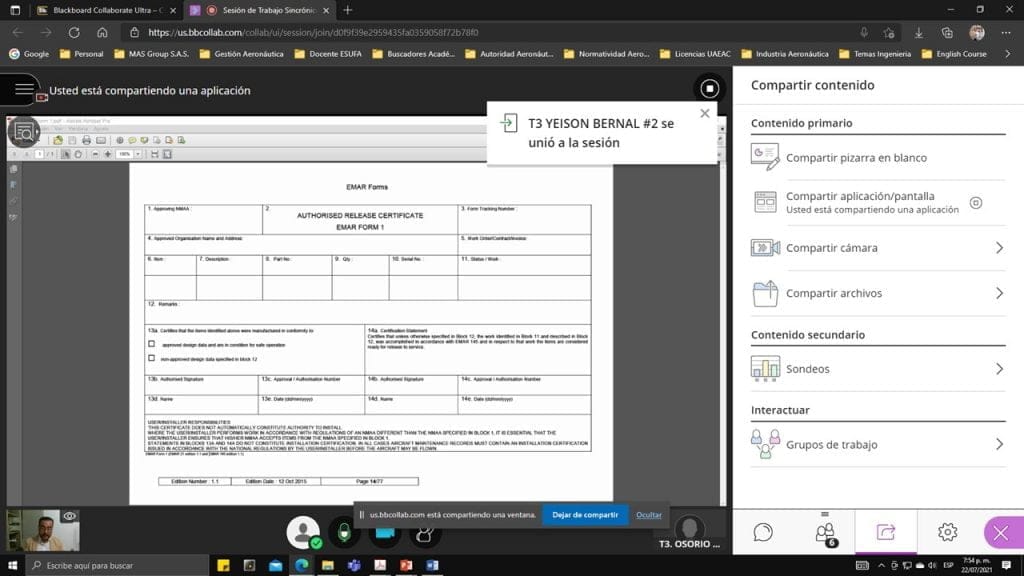Expand the Compartir cámara option
1024x576 pixels.
[x=998, y=248]
